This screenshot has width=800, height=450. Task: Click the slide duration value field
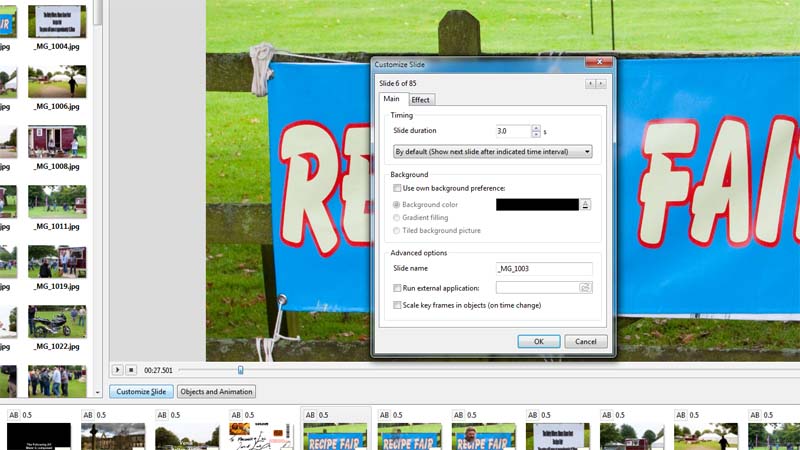click(513, 131)
